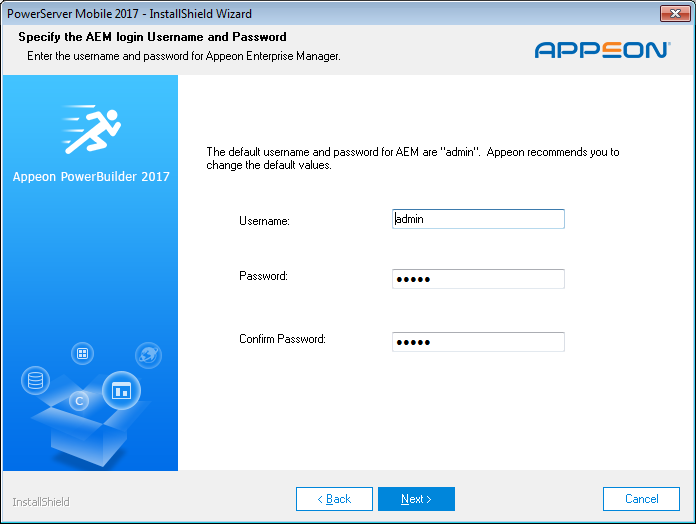Cancel the installation wizard
This screenshot has width=696, height=524.
(x=641, y=499)
